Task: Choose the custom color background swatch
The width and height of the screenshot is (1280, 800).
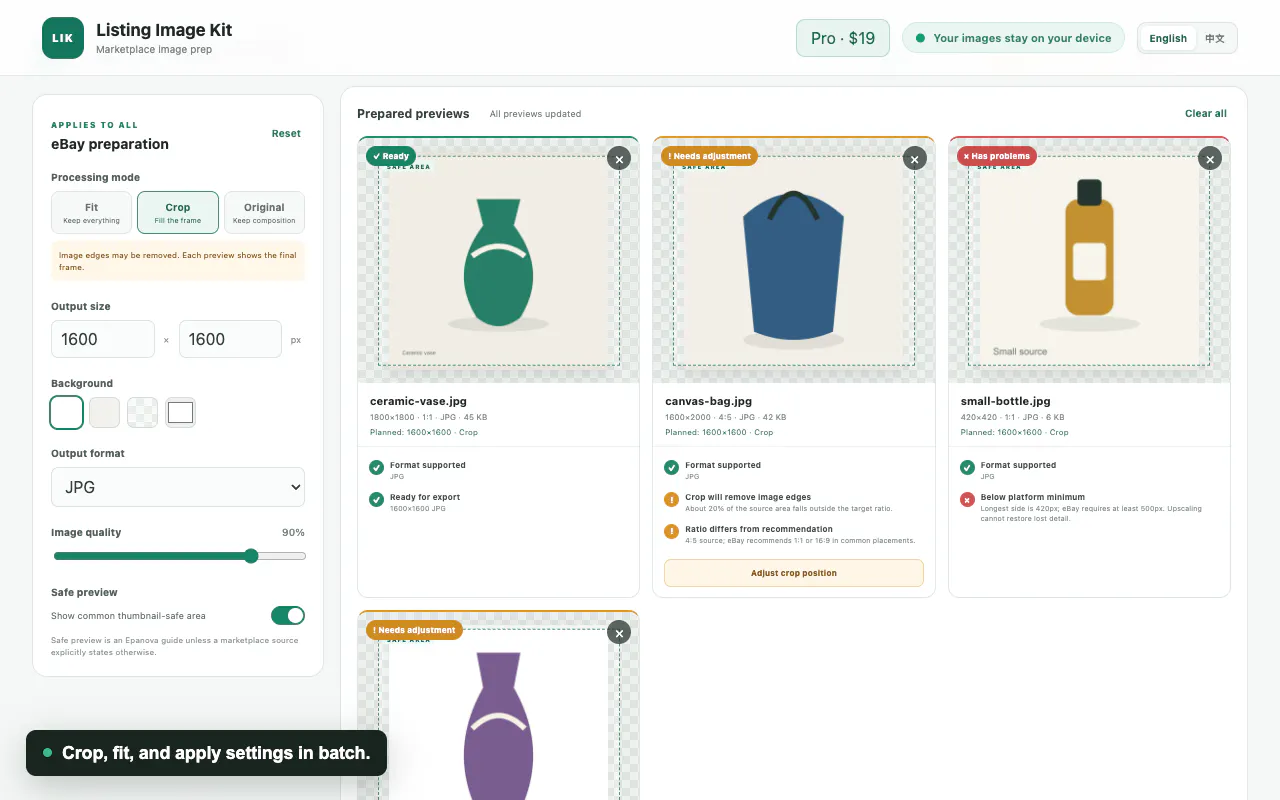Action: 181,412
